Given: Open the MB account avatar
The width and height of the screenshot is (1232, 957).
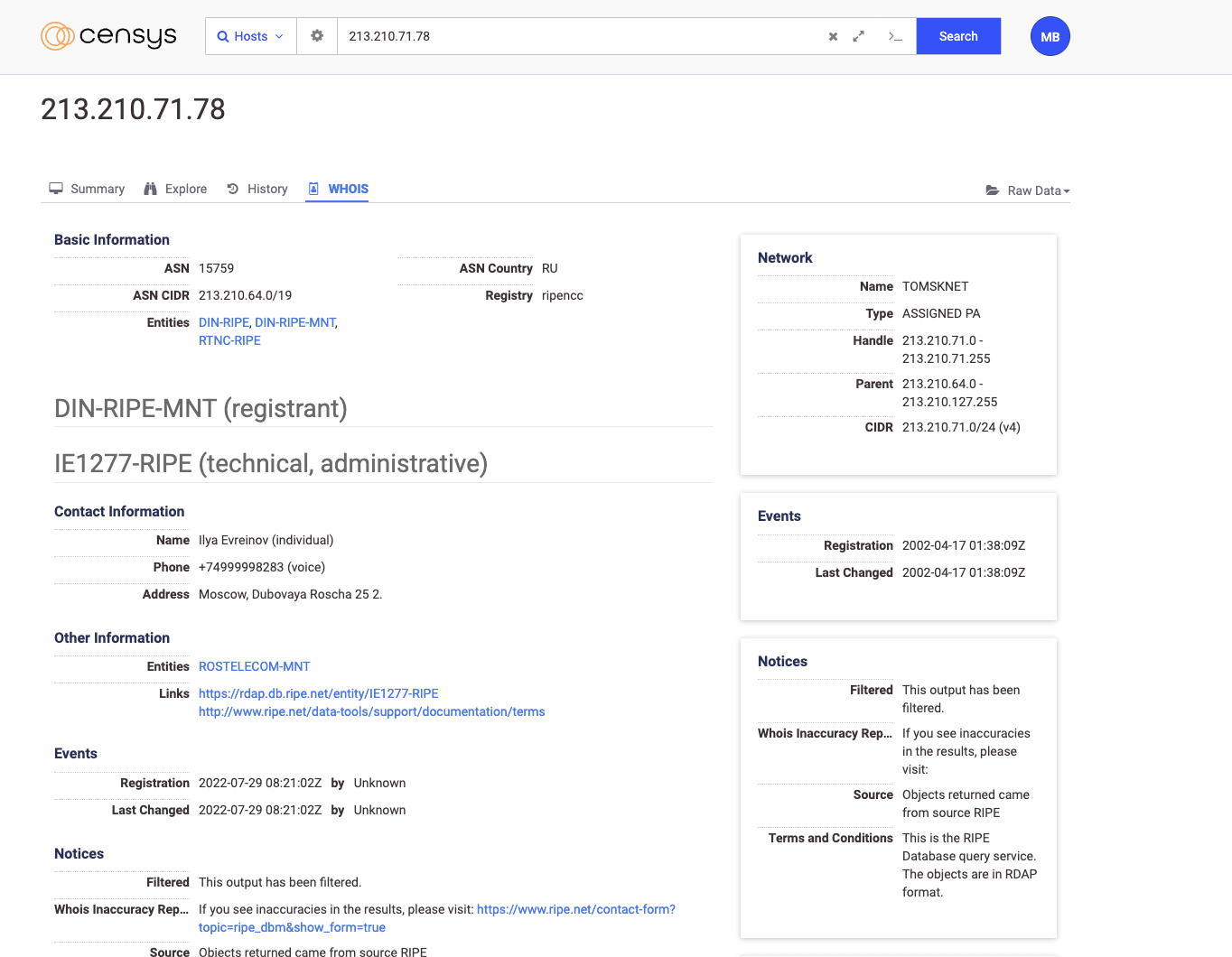Looking at the screenshot, I should click(1050, 36).
